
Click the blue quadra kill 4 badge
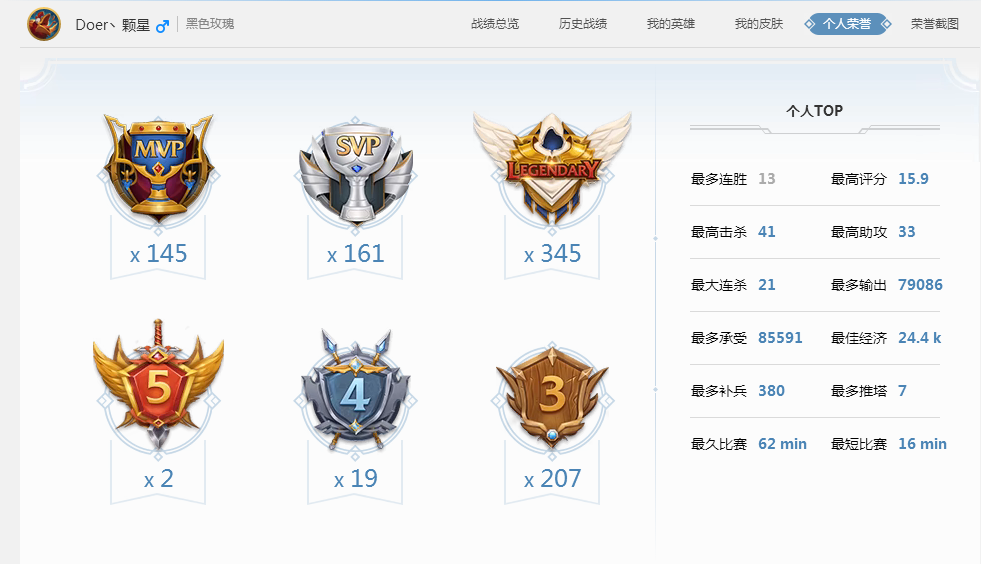(x=355, y=389)
